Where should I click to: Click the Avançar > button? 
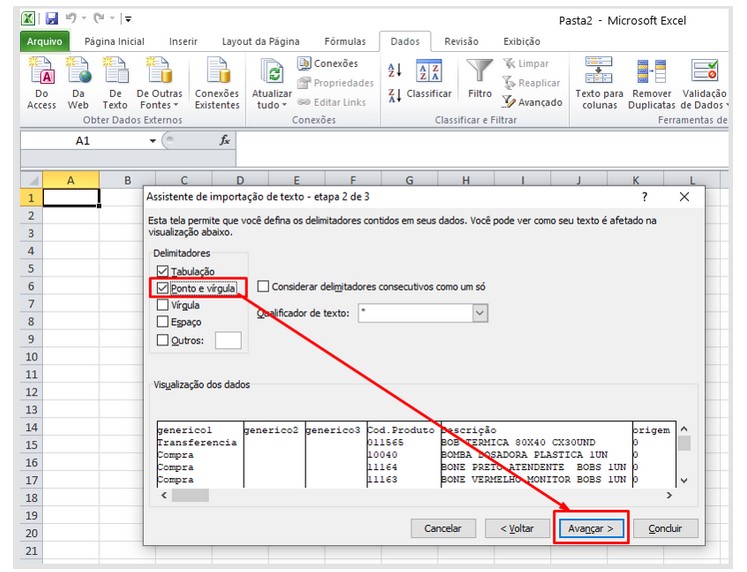pyautogui.click(x=591, y=529)
